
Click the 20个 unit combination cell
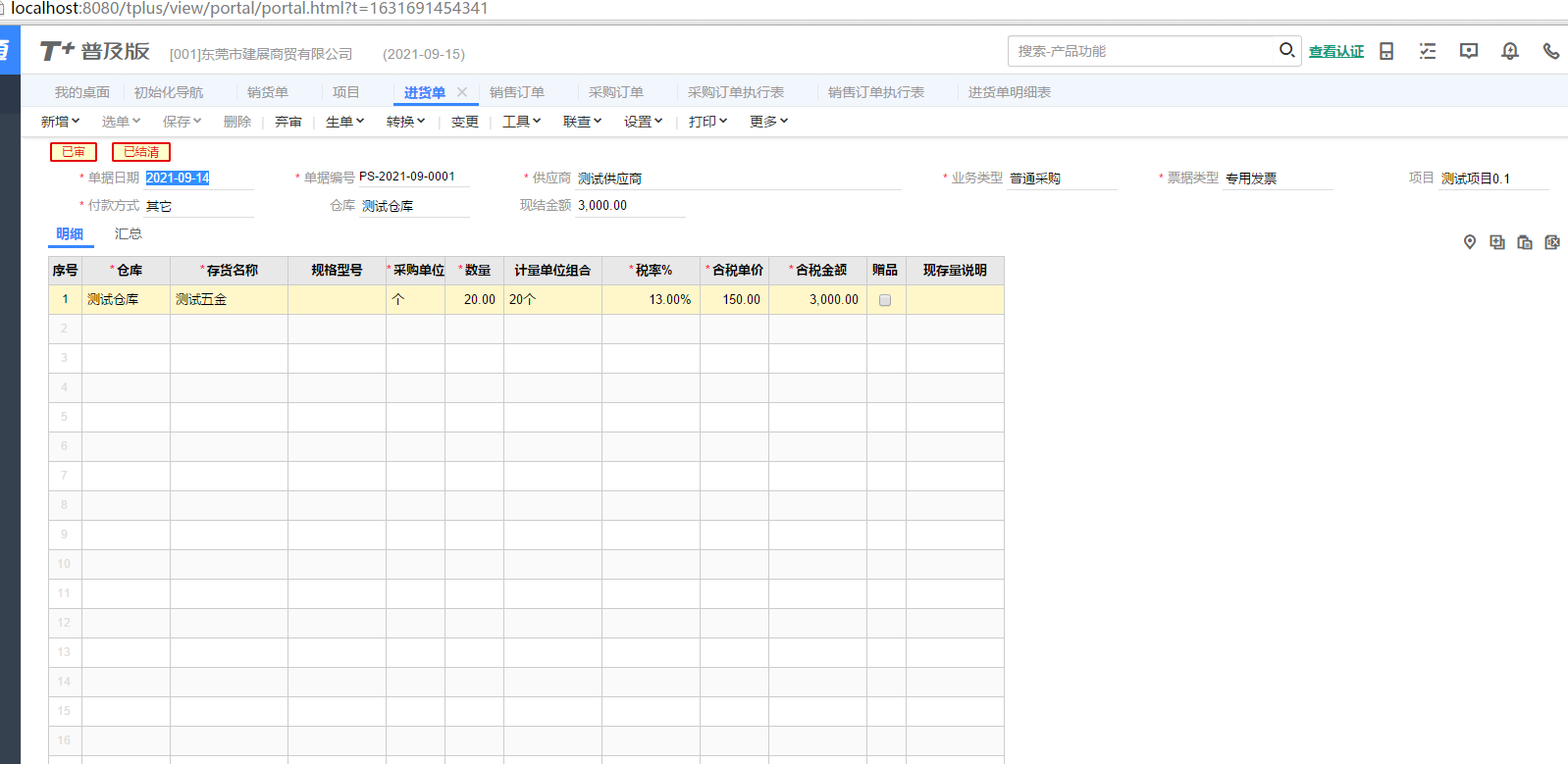pyautogui.click(x=552, y=300)
